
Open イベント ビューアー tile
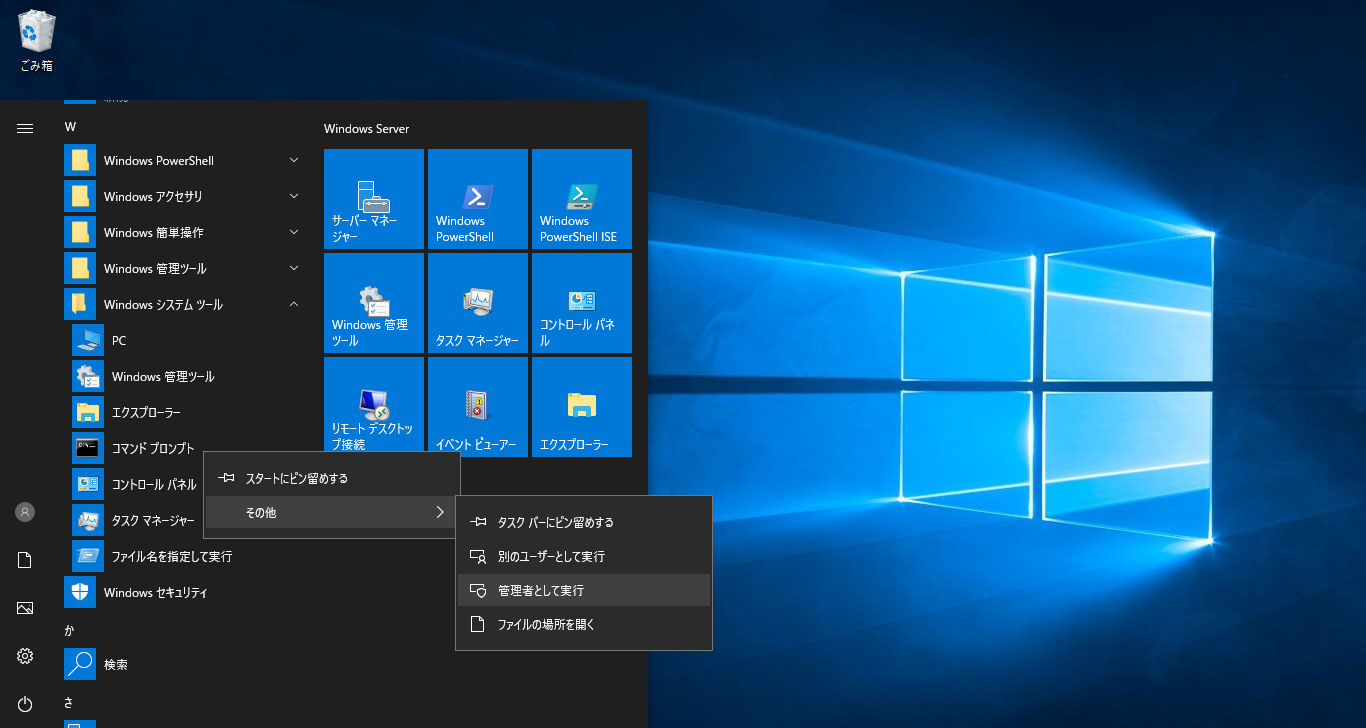coord(478,407)
